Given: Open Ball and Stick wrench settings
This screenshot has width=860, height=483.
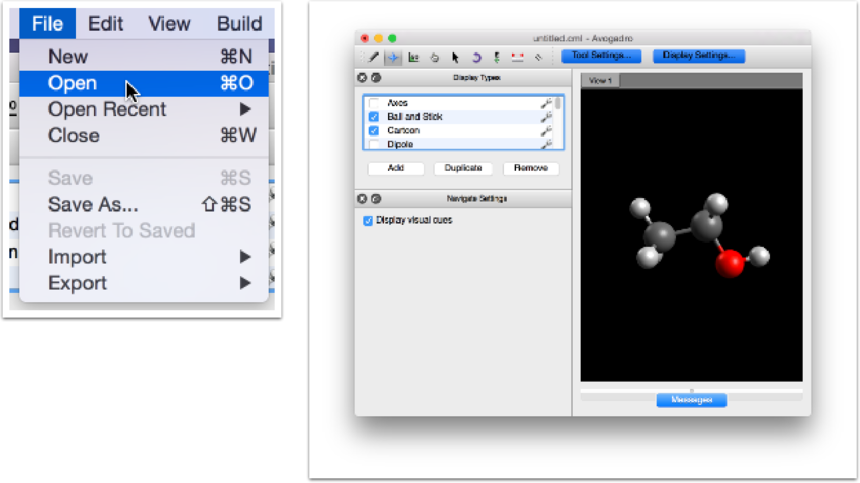Looking at the screenshot, I should tap(546, 117).
